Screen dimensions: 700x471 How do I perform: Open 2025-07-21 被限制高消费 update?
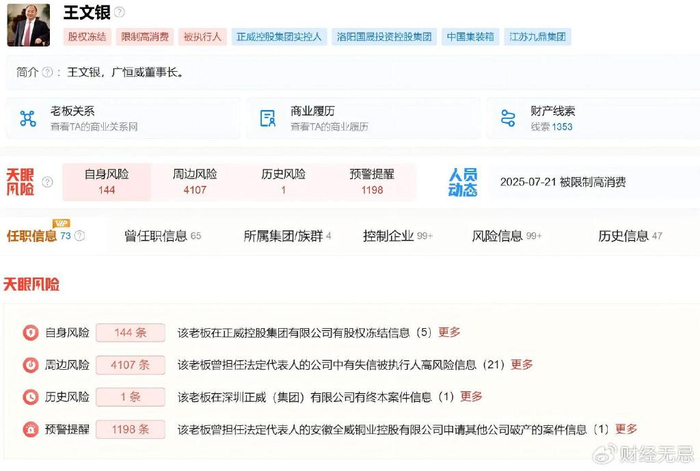pos(563,182)
